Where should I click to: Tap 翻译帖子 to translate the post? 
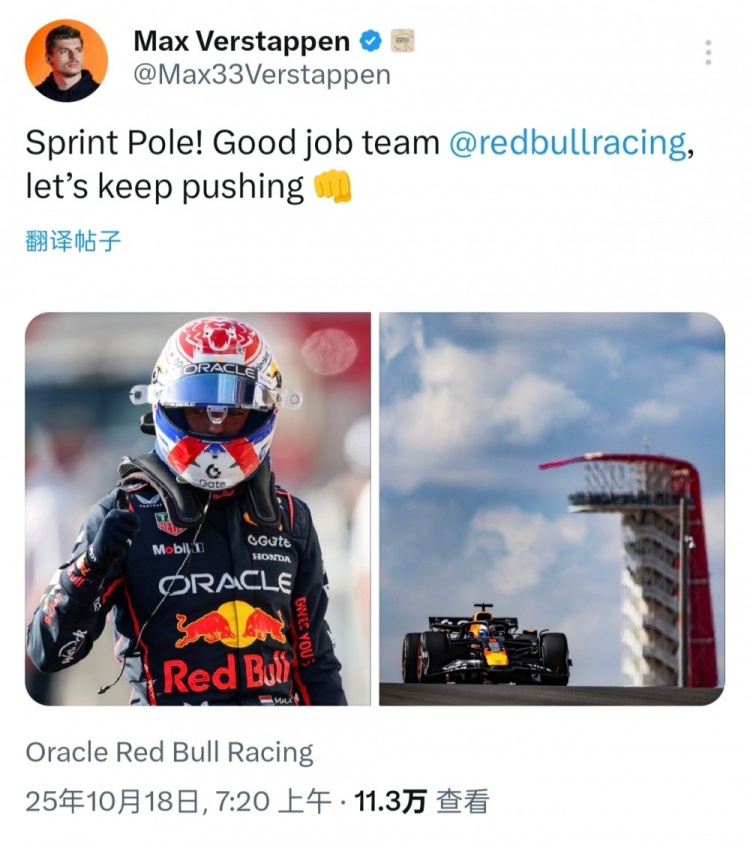point(73,241)
